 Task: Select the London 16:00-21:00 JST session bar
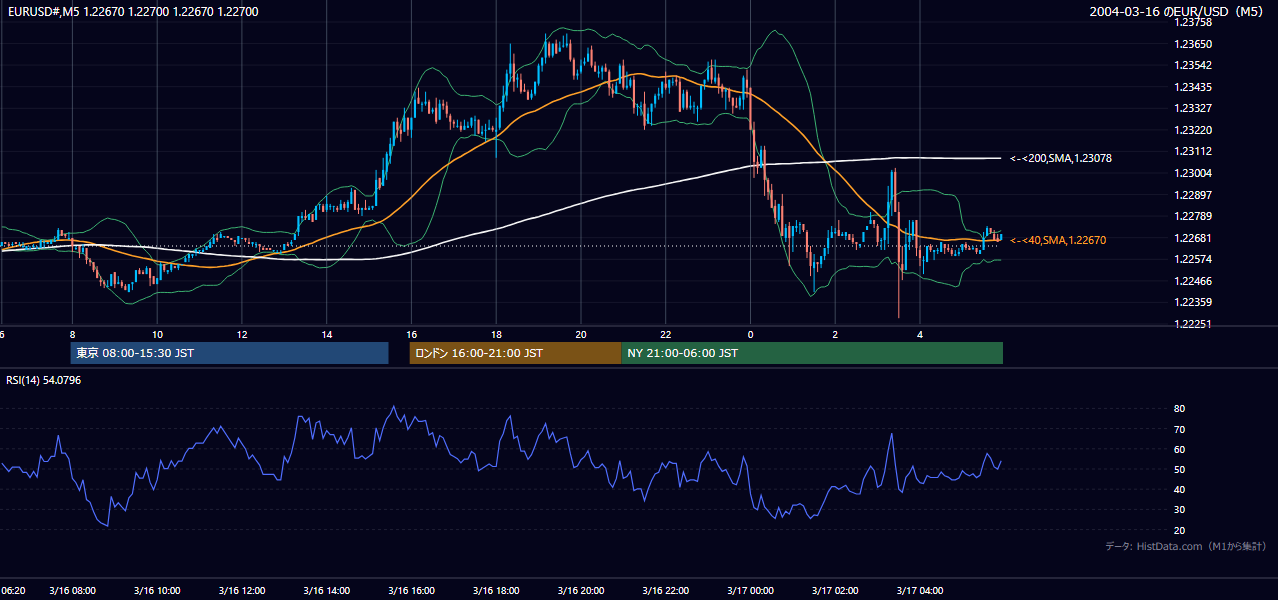[x=515, y=353]
